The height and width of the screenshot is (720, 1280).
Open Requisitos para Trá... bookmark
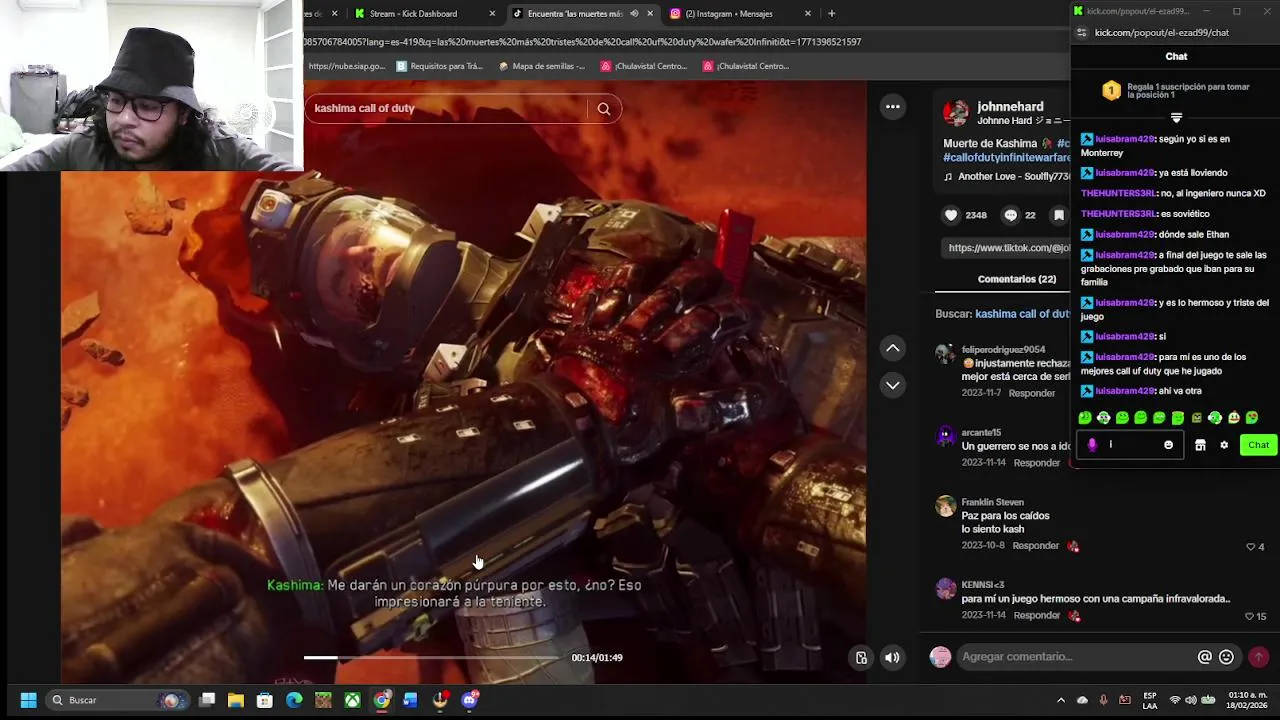click(439, 66)
